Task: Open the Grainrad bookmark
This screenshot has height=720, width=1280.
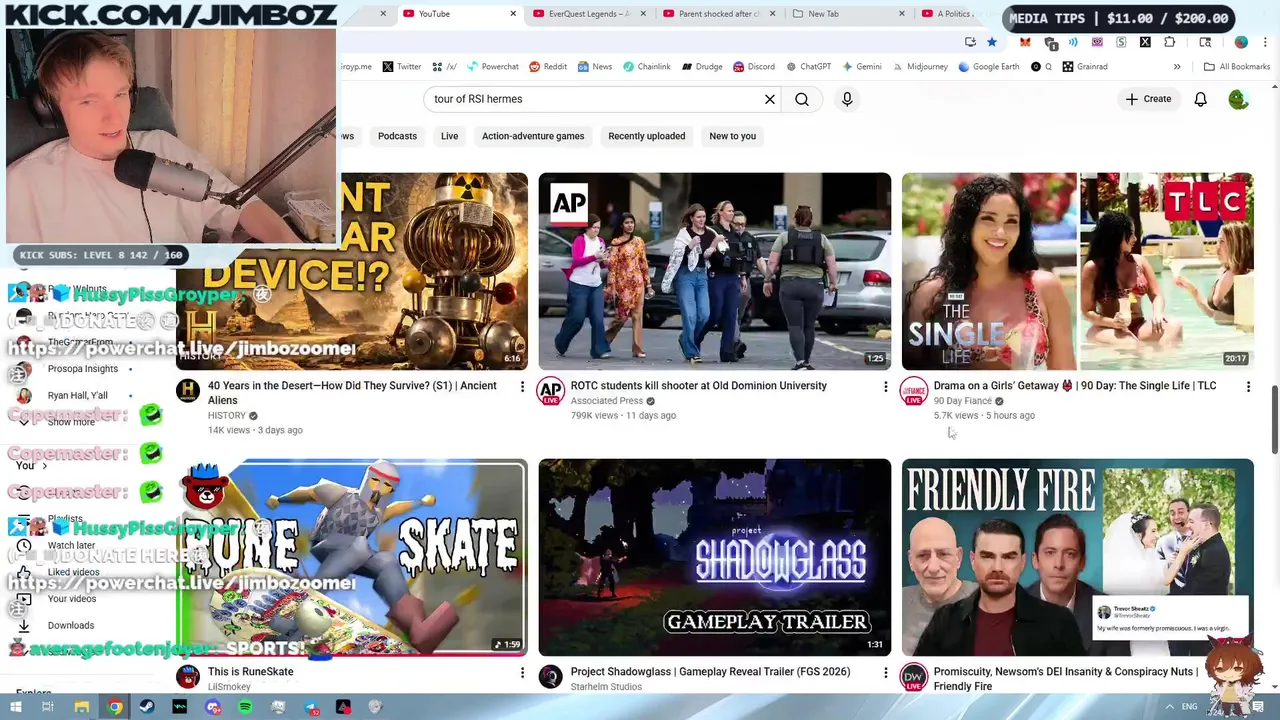Action: coord(1084,67)
